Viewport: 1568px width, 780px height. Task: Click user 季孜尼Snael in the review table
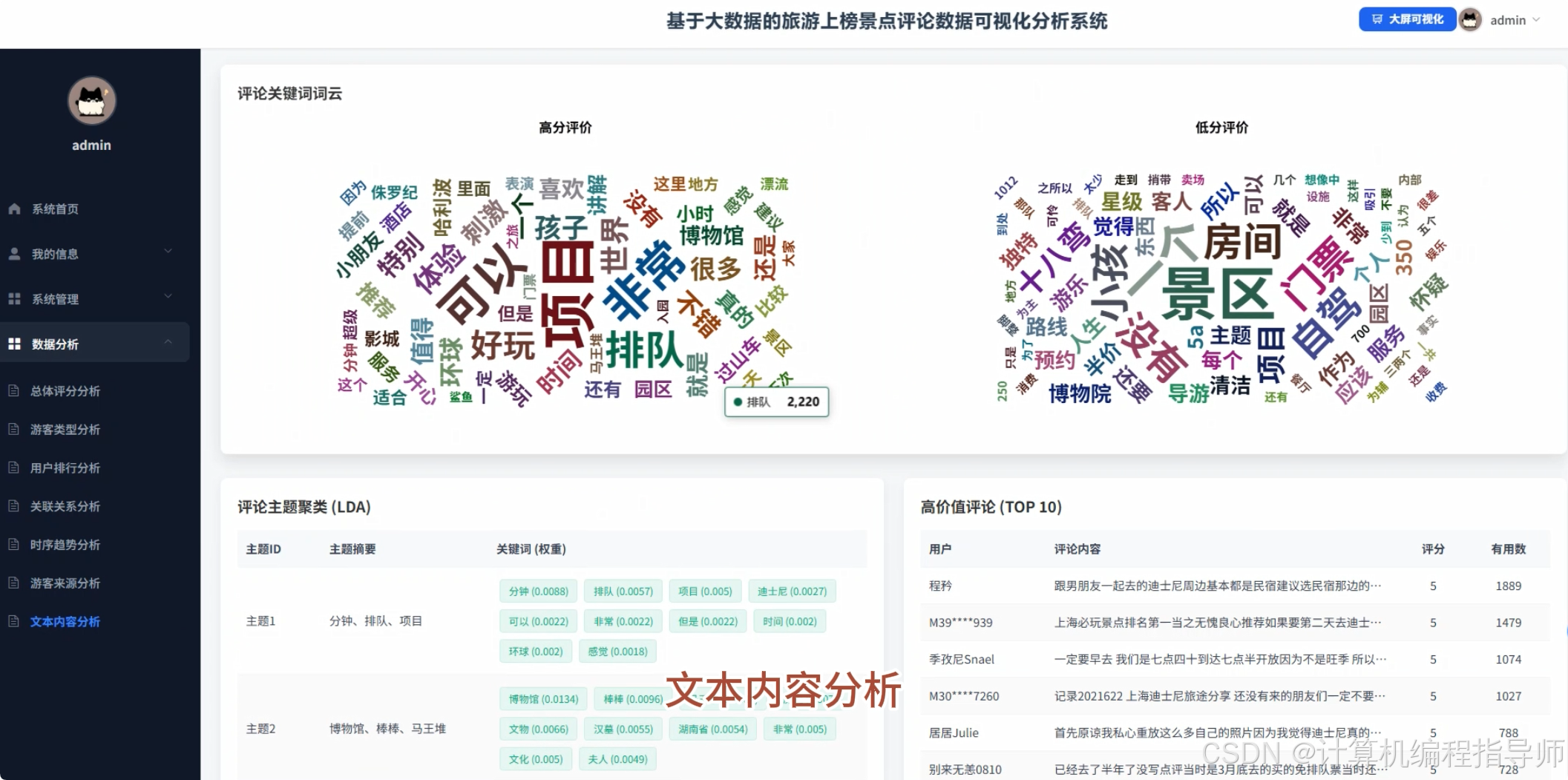click(961, 659)
